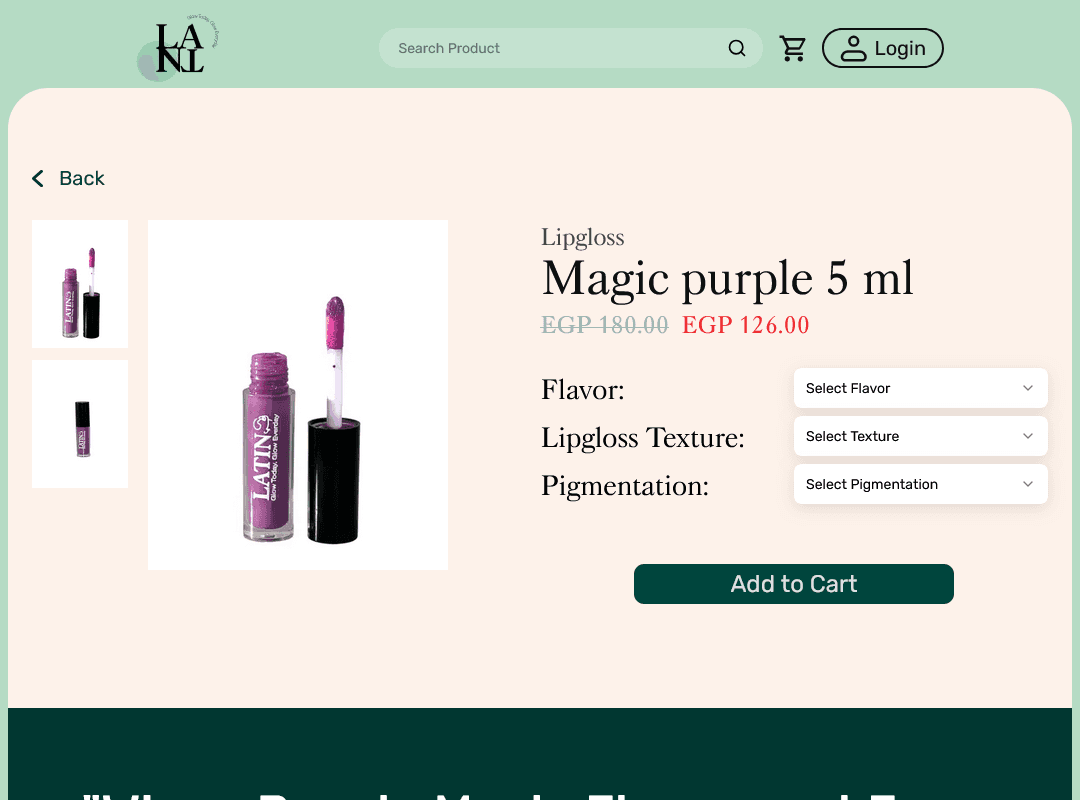Screen dimensions: 1080x800
Task: Click the Login button
Action: pyautogui.click(x=882, y=48)
